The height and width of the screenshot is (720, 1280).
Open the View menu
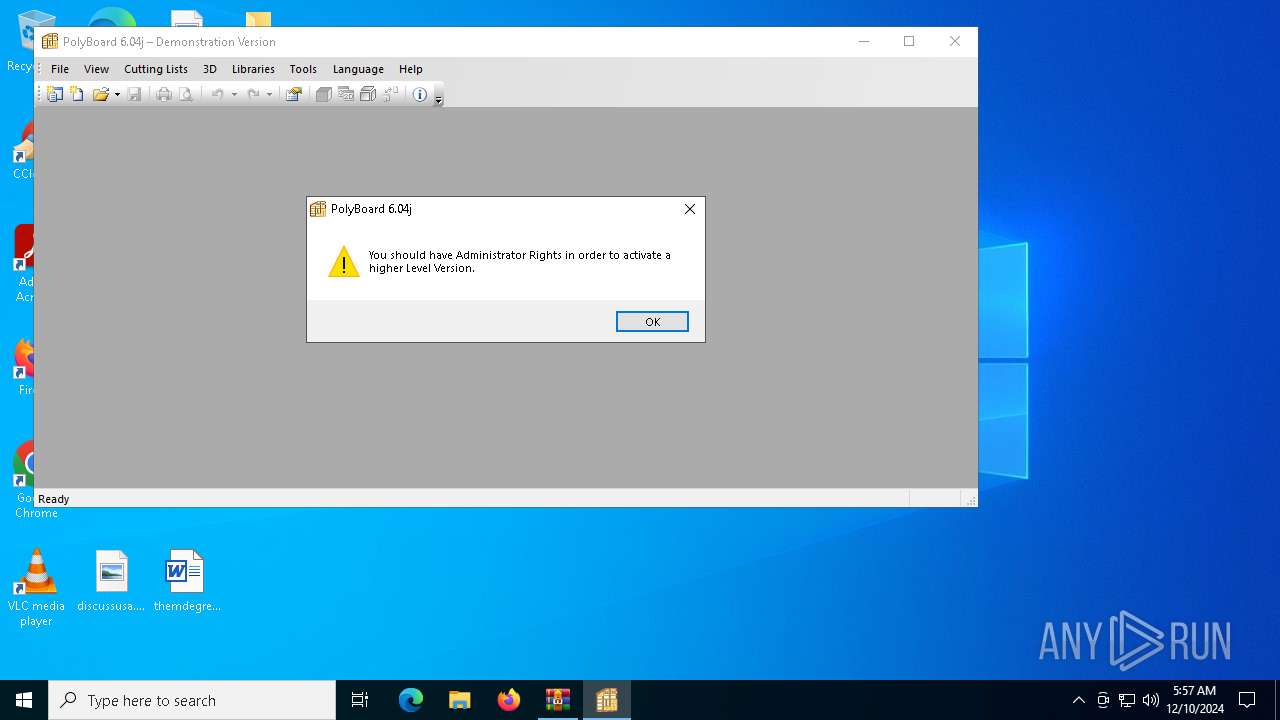click(x=96, y=69)
